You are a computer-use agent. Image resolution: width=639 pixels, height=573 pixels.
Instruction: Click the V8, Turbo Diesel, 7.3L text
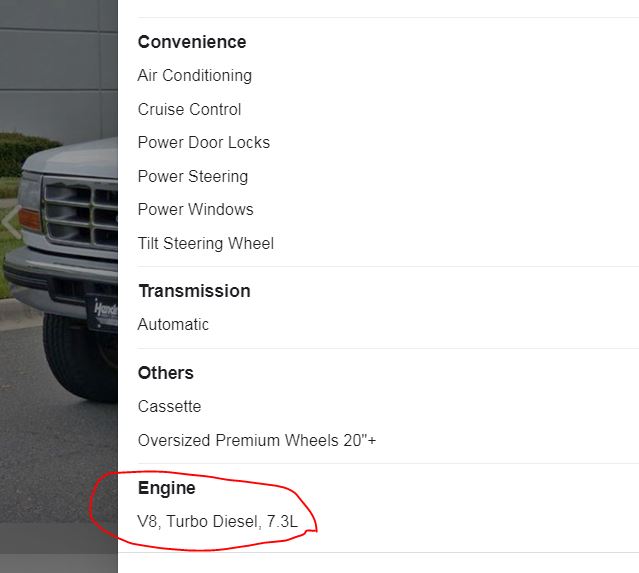[217, 521]
